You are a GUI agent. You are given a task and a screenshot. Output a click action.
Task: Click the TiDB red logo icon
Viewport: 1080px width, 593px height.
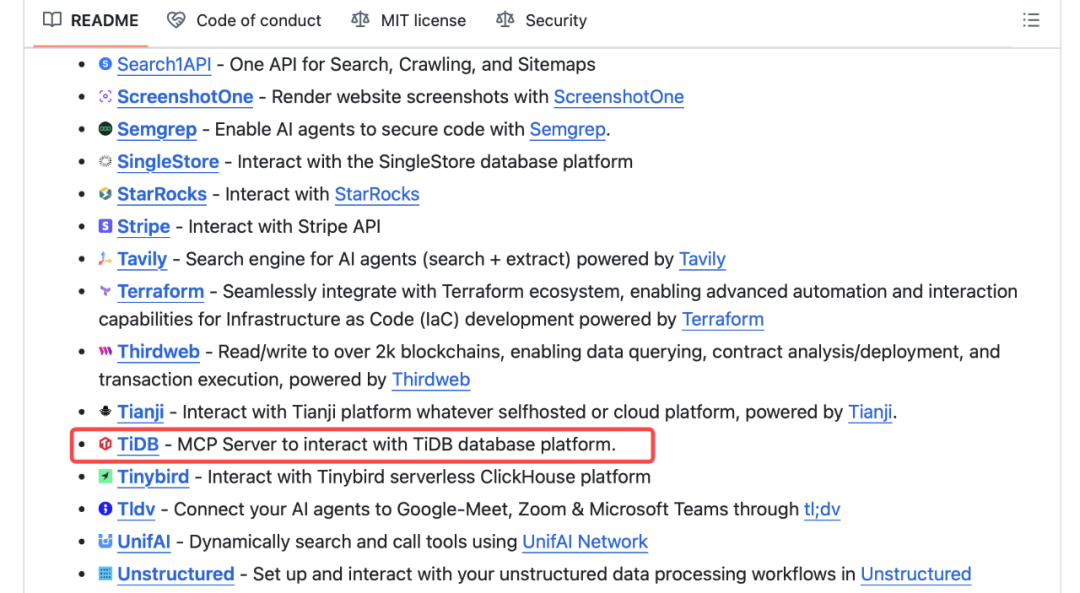(105, 444)
